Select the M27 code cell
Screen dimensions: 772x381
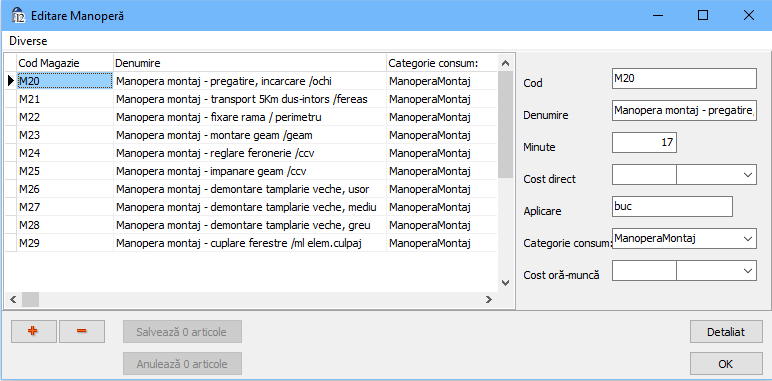tap(65, 207)
